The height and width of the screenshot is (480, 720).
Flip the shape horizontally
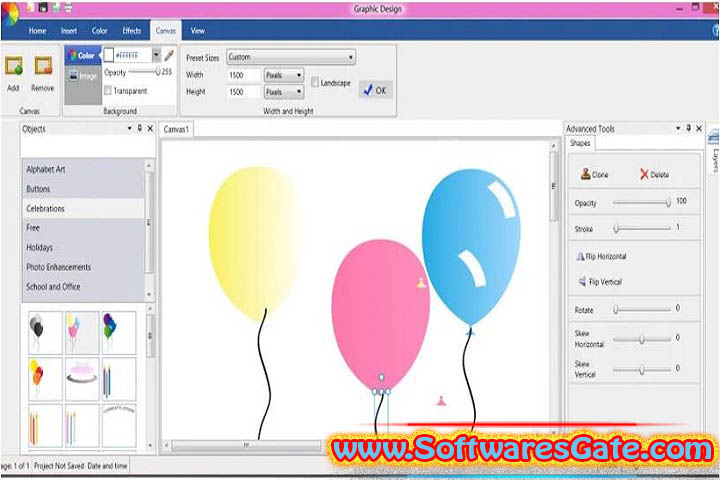click(x=602, y=256)
